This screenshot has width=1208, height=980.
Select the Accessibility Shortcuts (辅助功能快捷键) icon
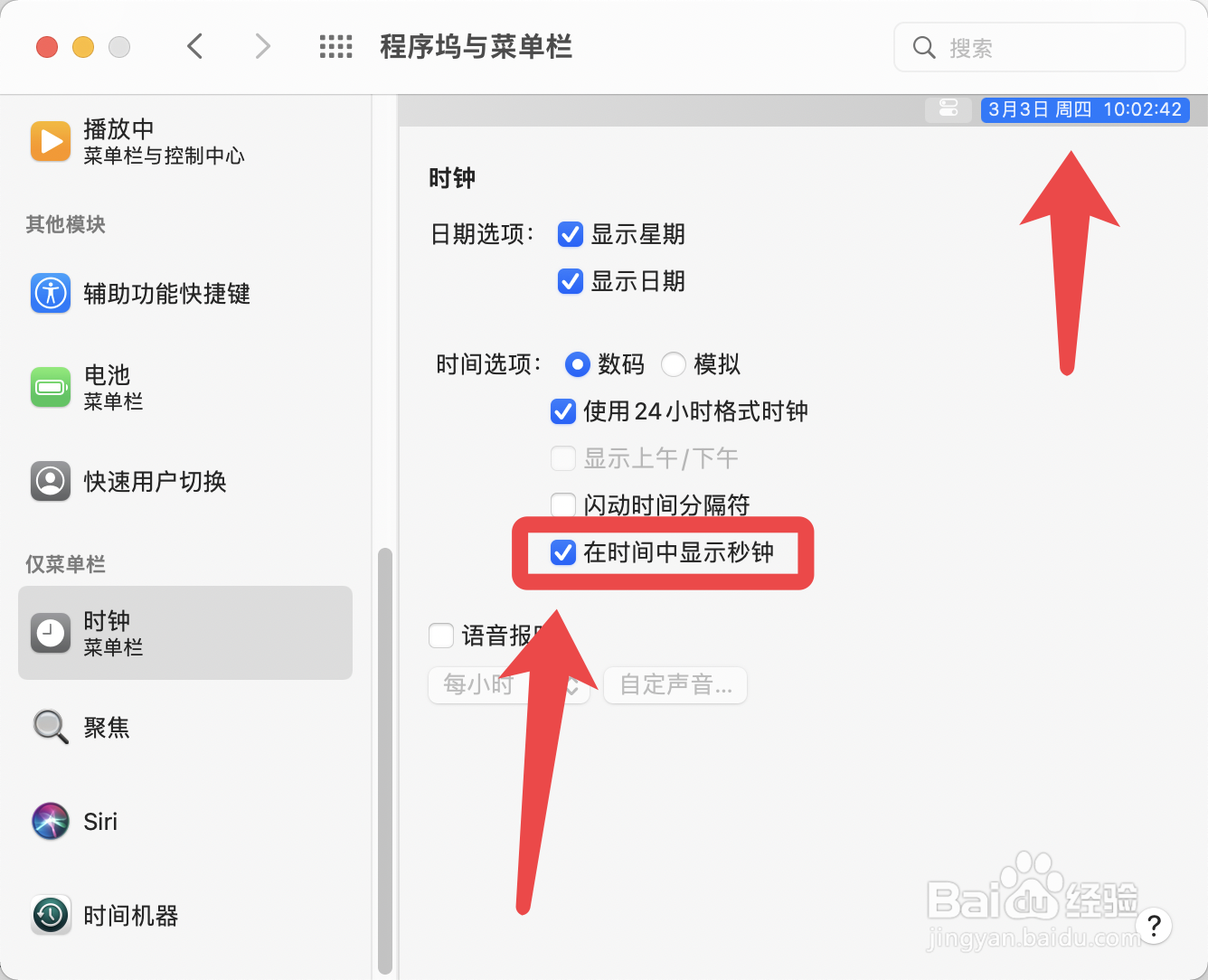[51, 293]
